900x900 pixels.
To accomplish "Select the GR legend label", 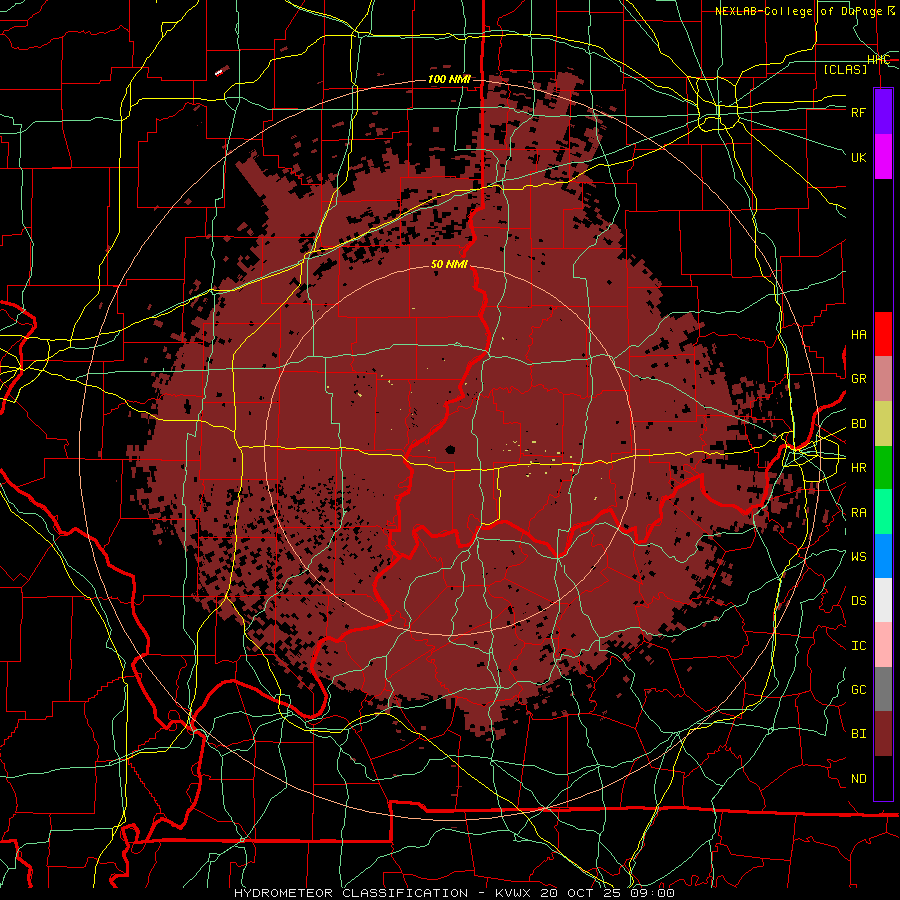I will click(x=859, y=379).
